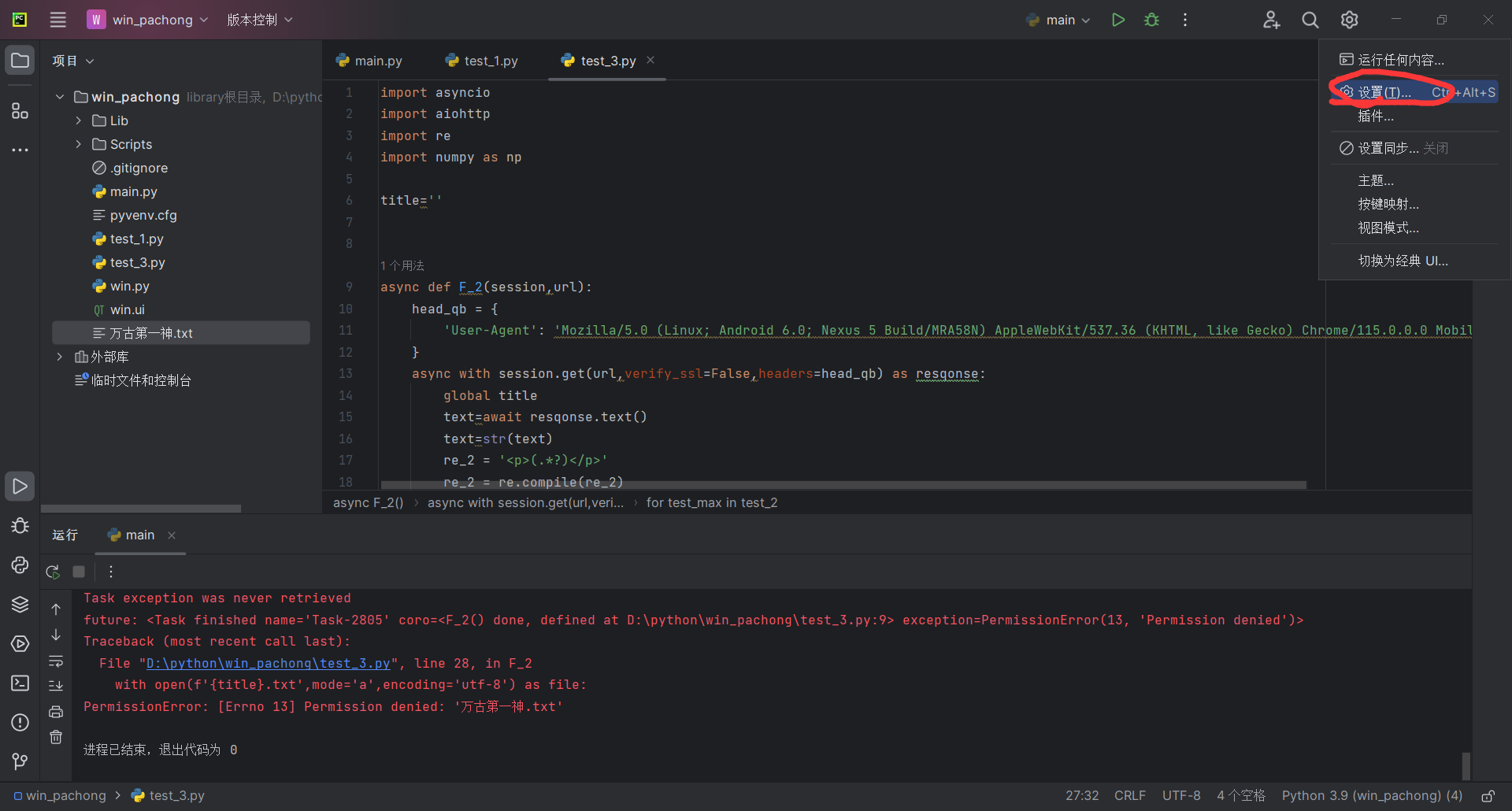Open the Python Console tool window
The image size is (1512, 811).
(20, 565)
